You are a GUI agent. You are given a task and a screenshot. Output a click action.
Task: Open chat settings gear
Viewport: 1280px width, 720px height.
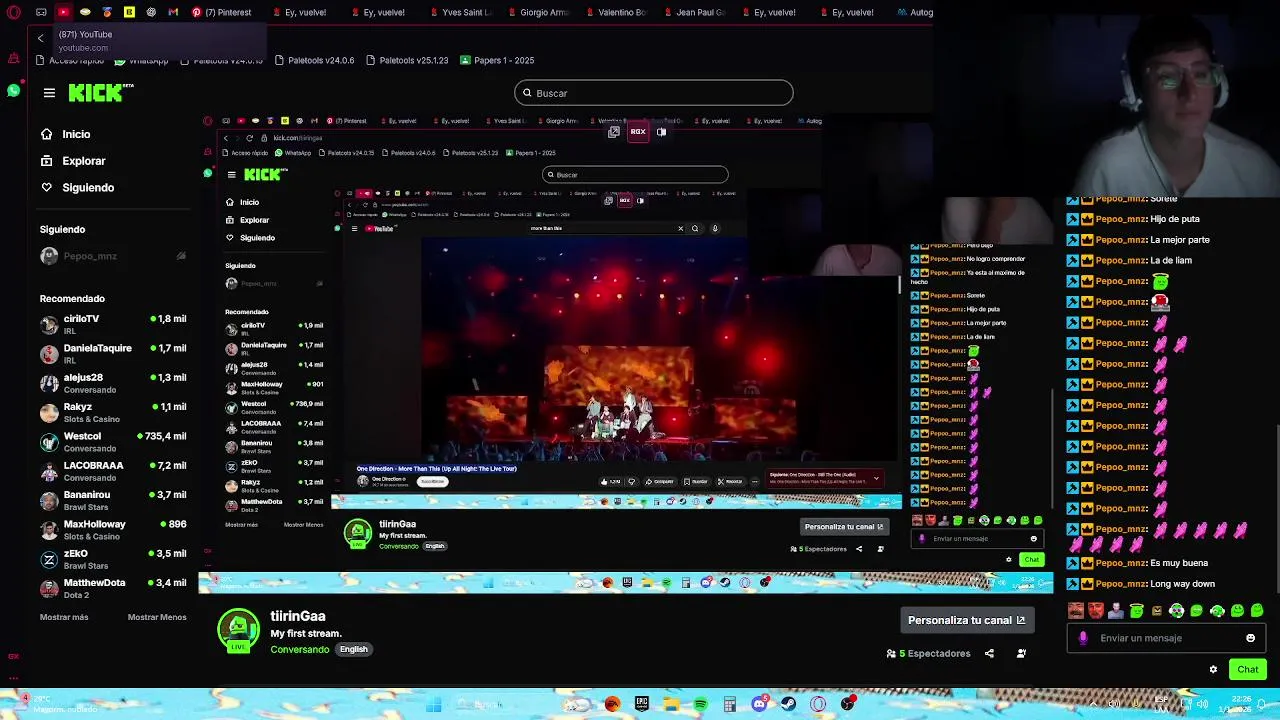point(1213,669)
